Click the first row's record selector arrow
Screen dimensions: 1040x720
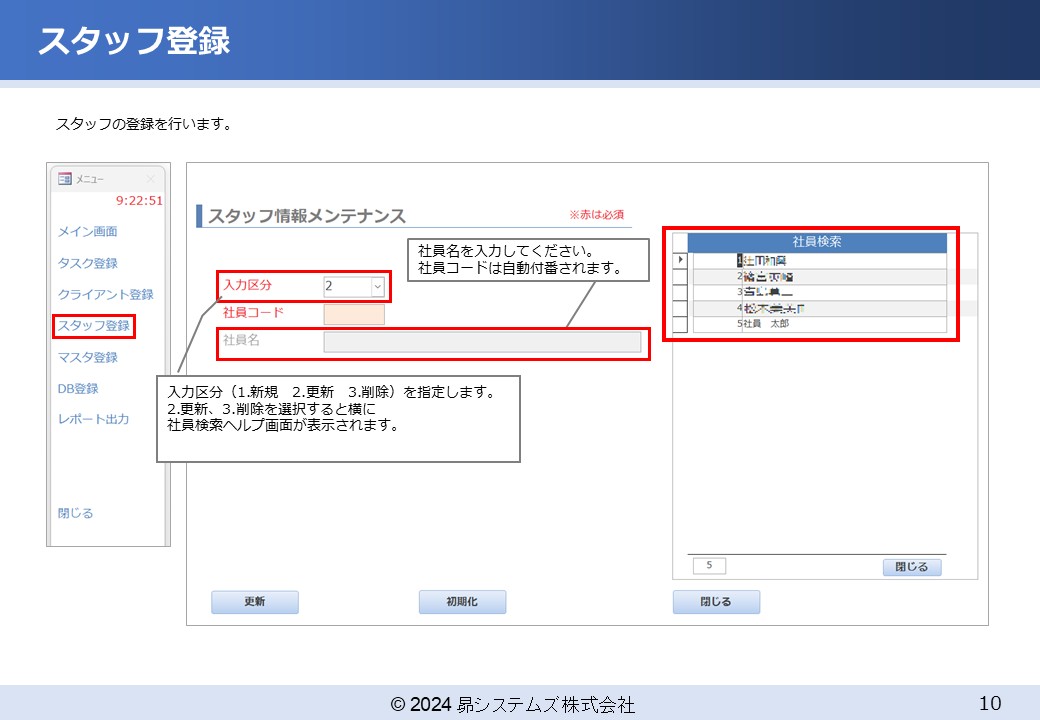[x=680, y=260]
